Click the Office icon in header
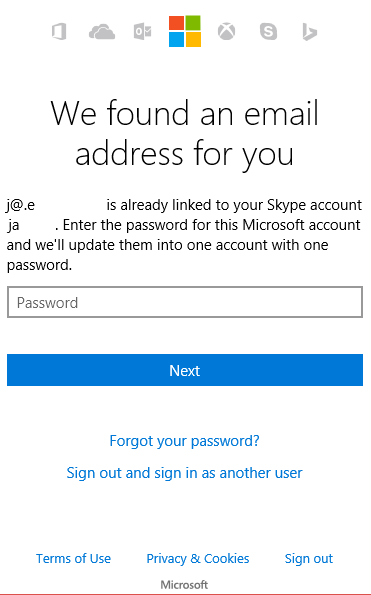This screenshot has width=371, height=595. (x=59, y=31)
